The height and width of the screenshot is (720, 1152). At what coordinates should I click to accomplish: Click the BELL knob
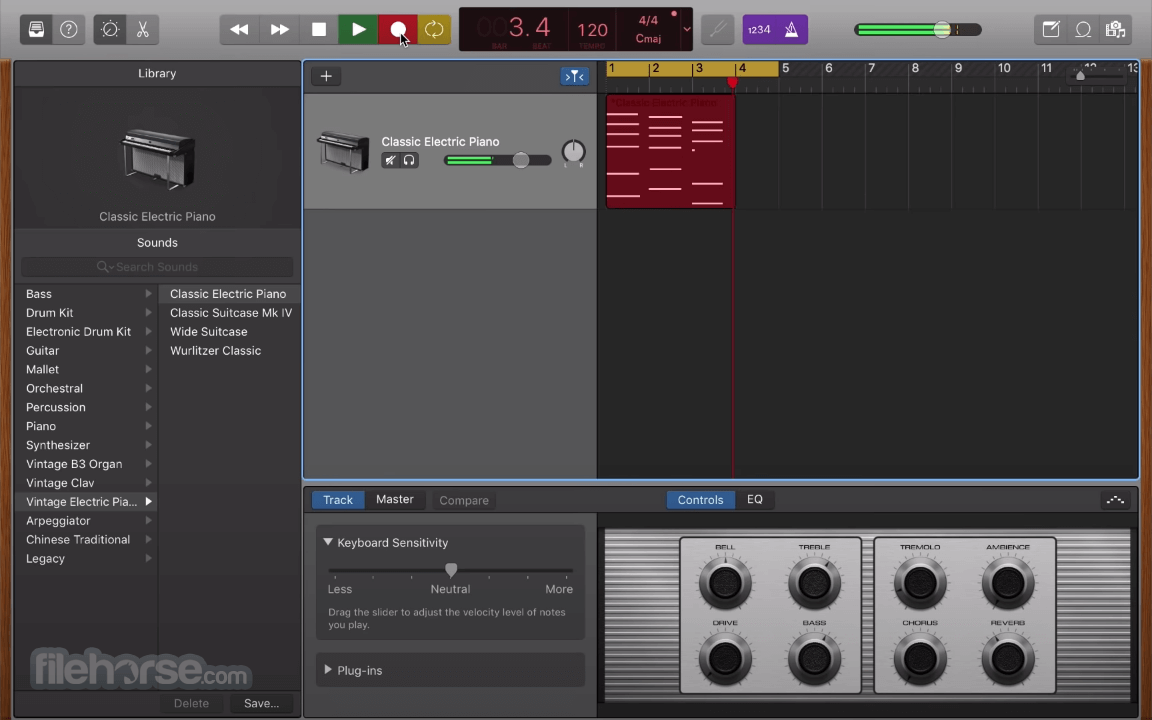point(724,583)
